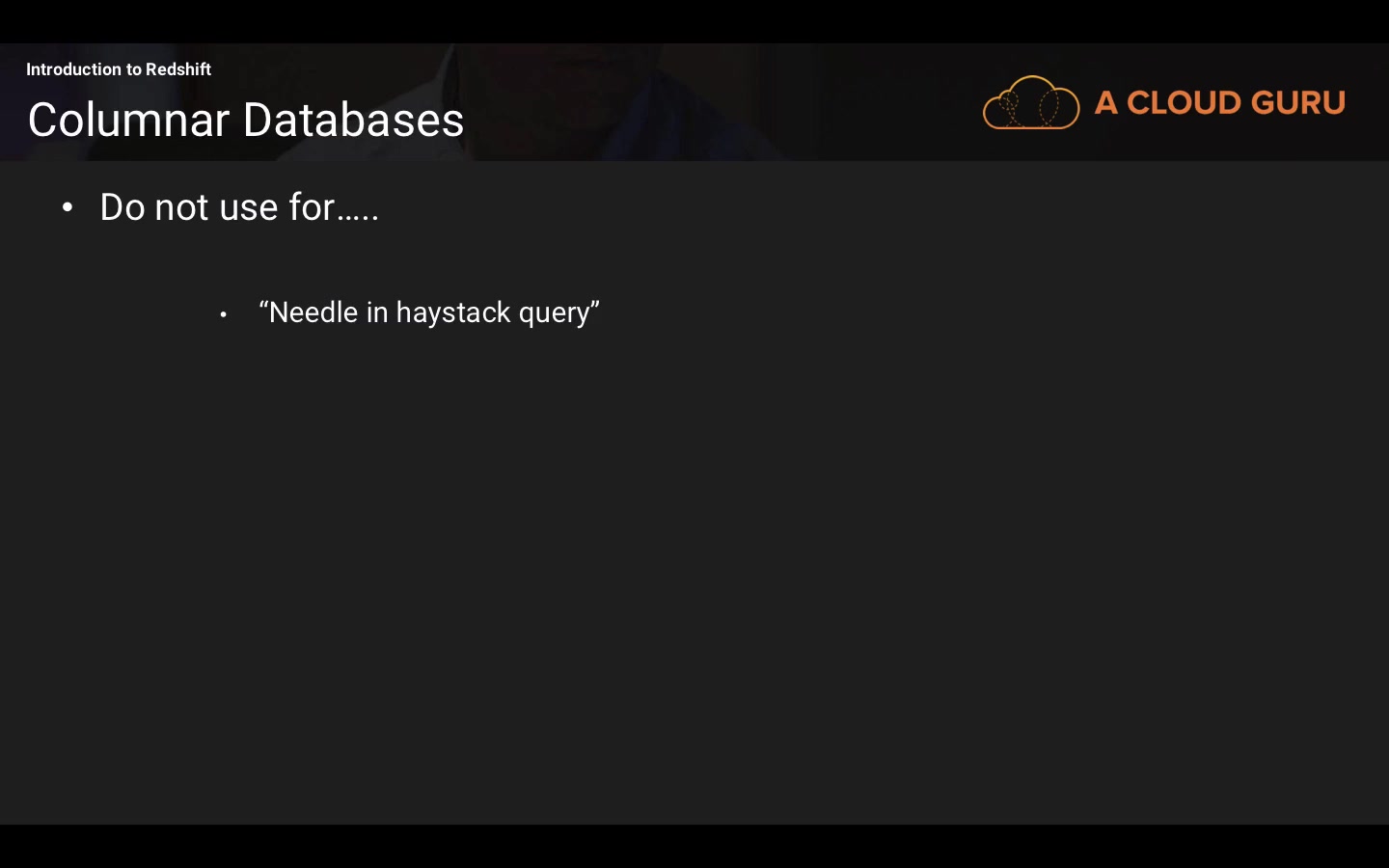This screenshot has width=1389, height=868.
Task: Click the small bullet dot before "Needle"
Action: click(223, 314)
